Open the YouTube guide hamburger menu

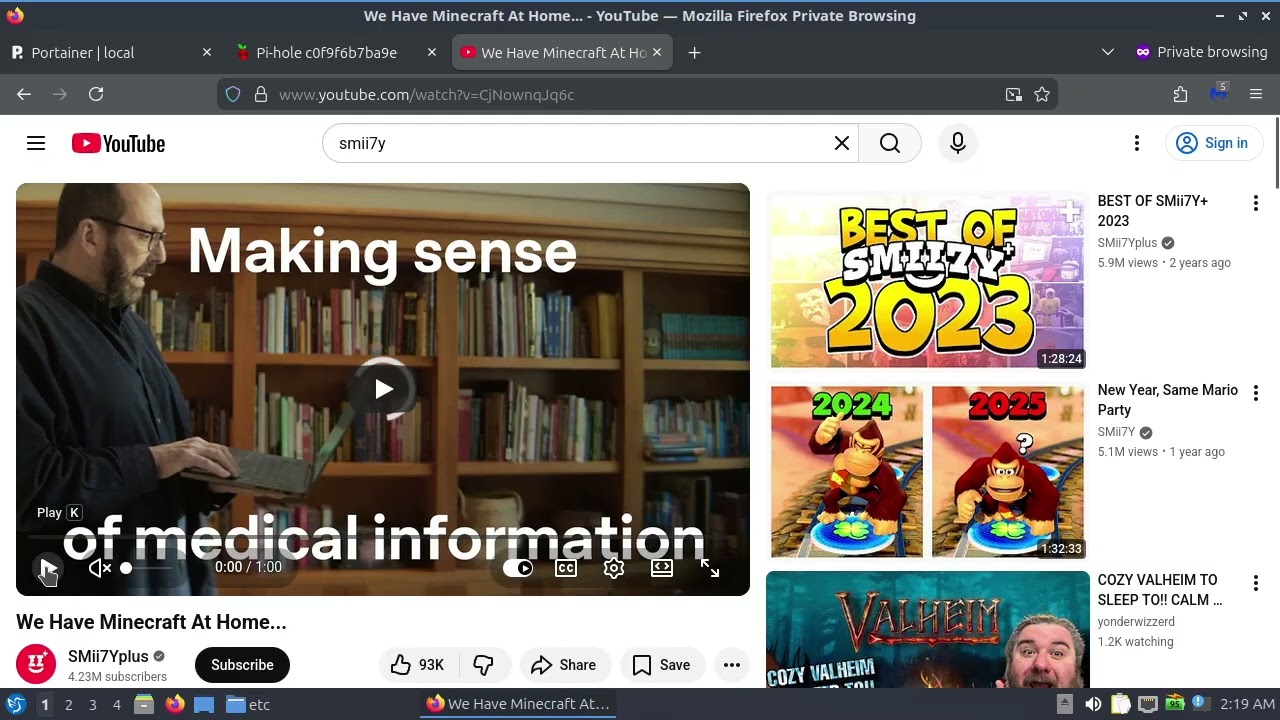[36, 143]
